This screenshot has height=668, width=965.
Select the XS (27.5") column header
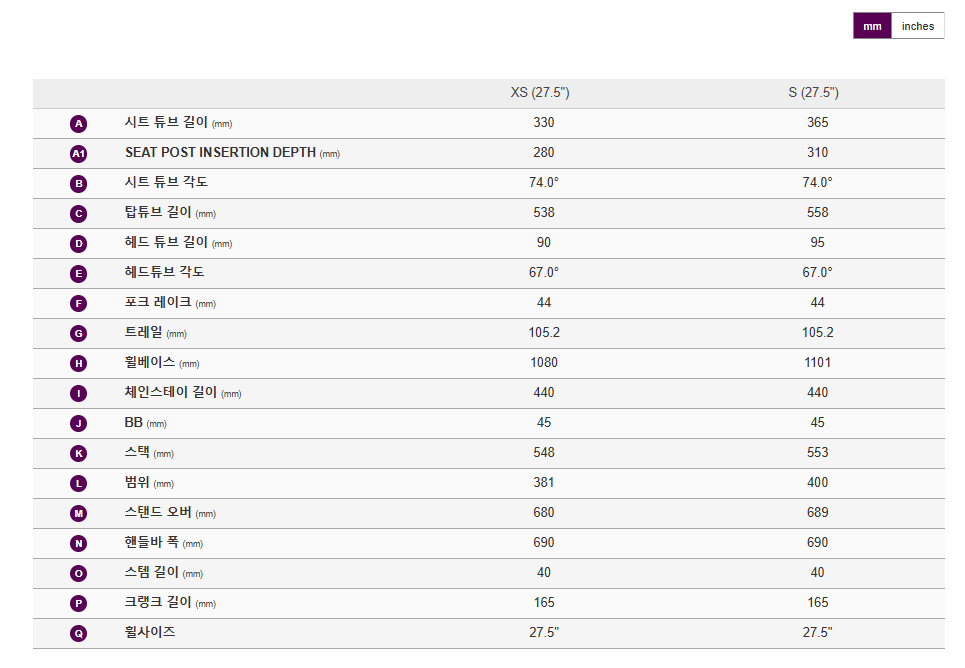[x=540, y=92]
